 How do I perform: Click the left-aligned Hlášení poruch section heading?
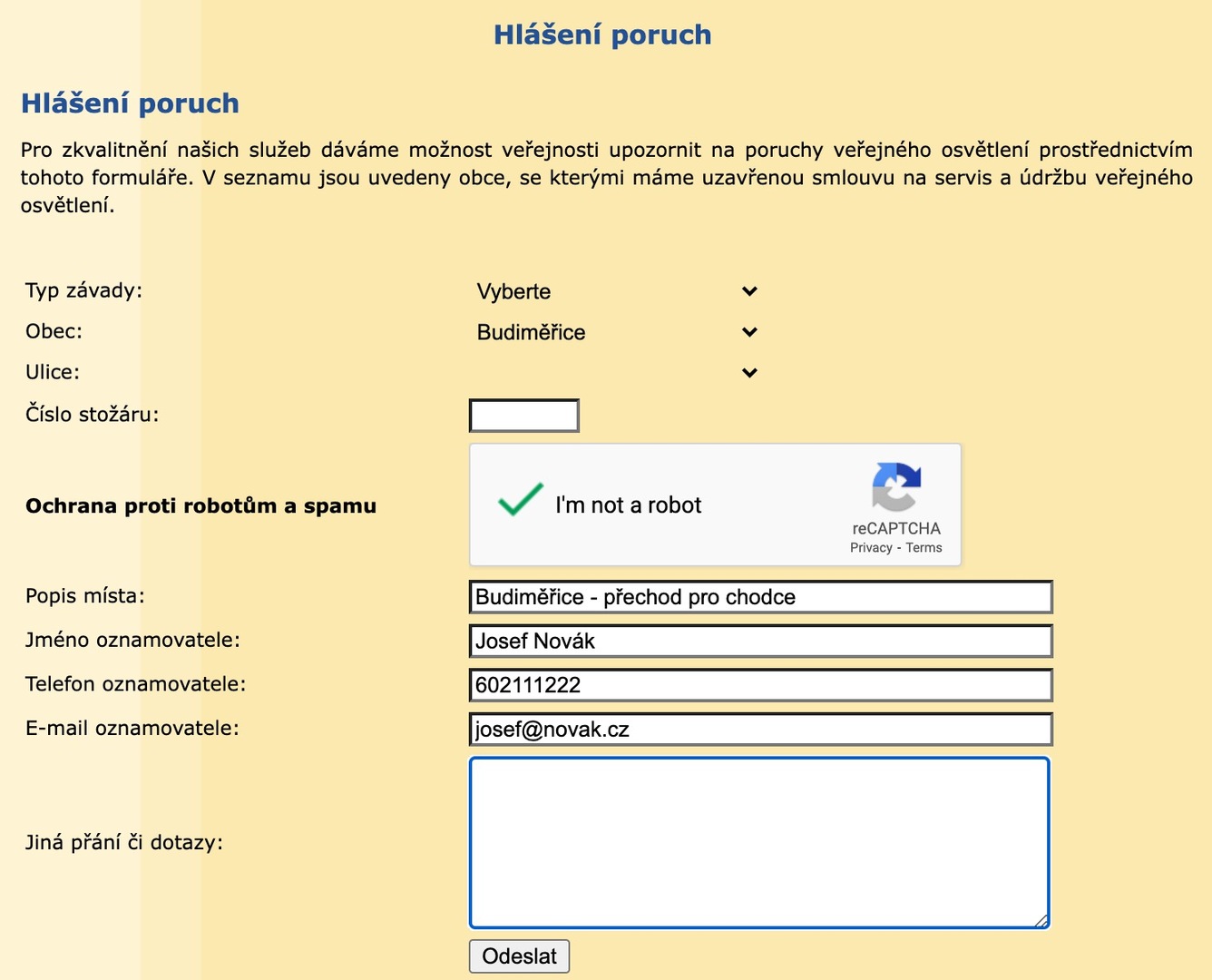(130, 103)
